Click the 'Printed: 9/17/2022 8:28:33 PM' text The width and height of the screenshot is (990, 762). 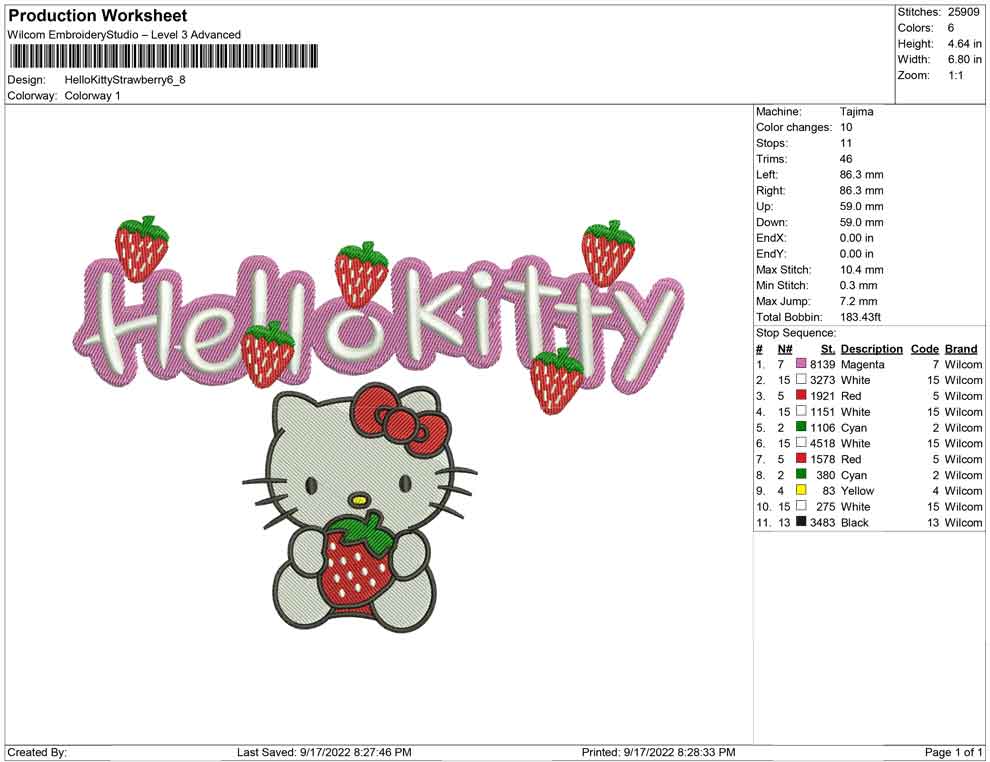pos(658,752)
